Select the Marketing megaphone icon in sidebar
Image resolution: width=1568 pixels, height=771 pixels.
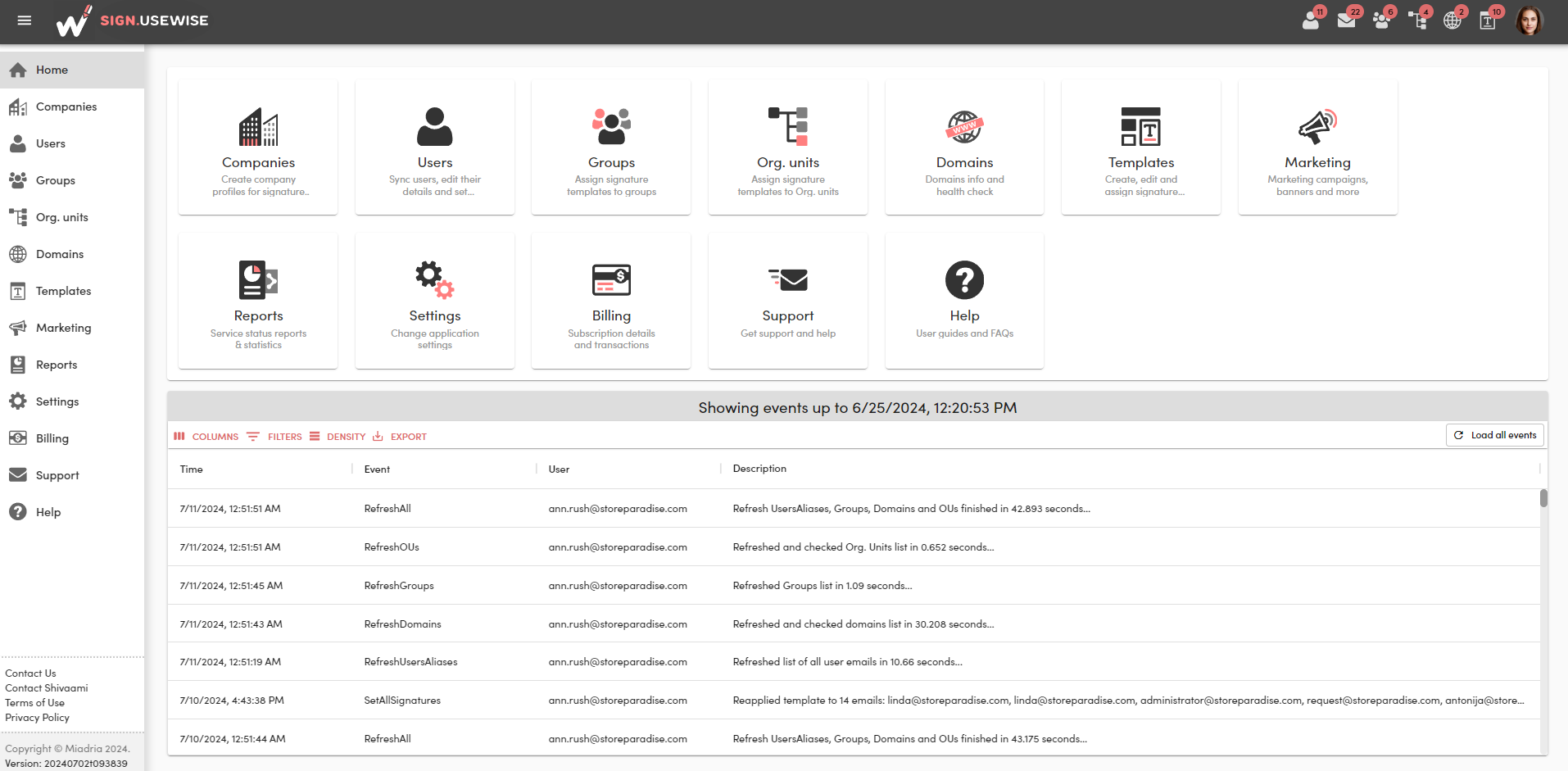click(18, 328)
